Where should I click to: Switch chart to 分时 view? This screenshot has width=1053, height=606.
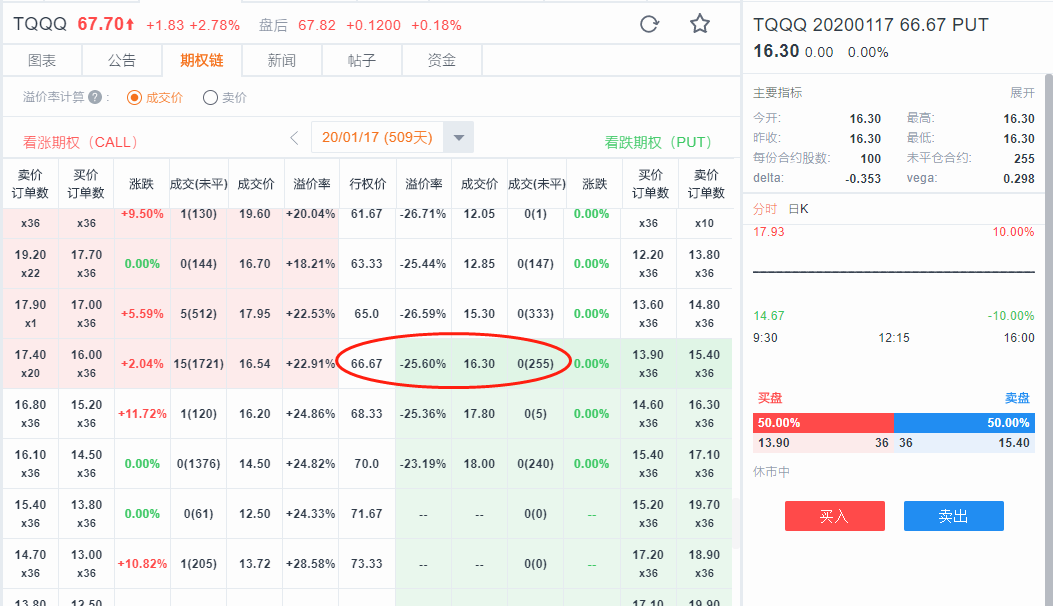click(x=765, y=209)
